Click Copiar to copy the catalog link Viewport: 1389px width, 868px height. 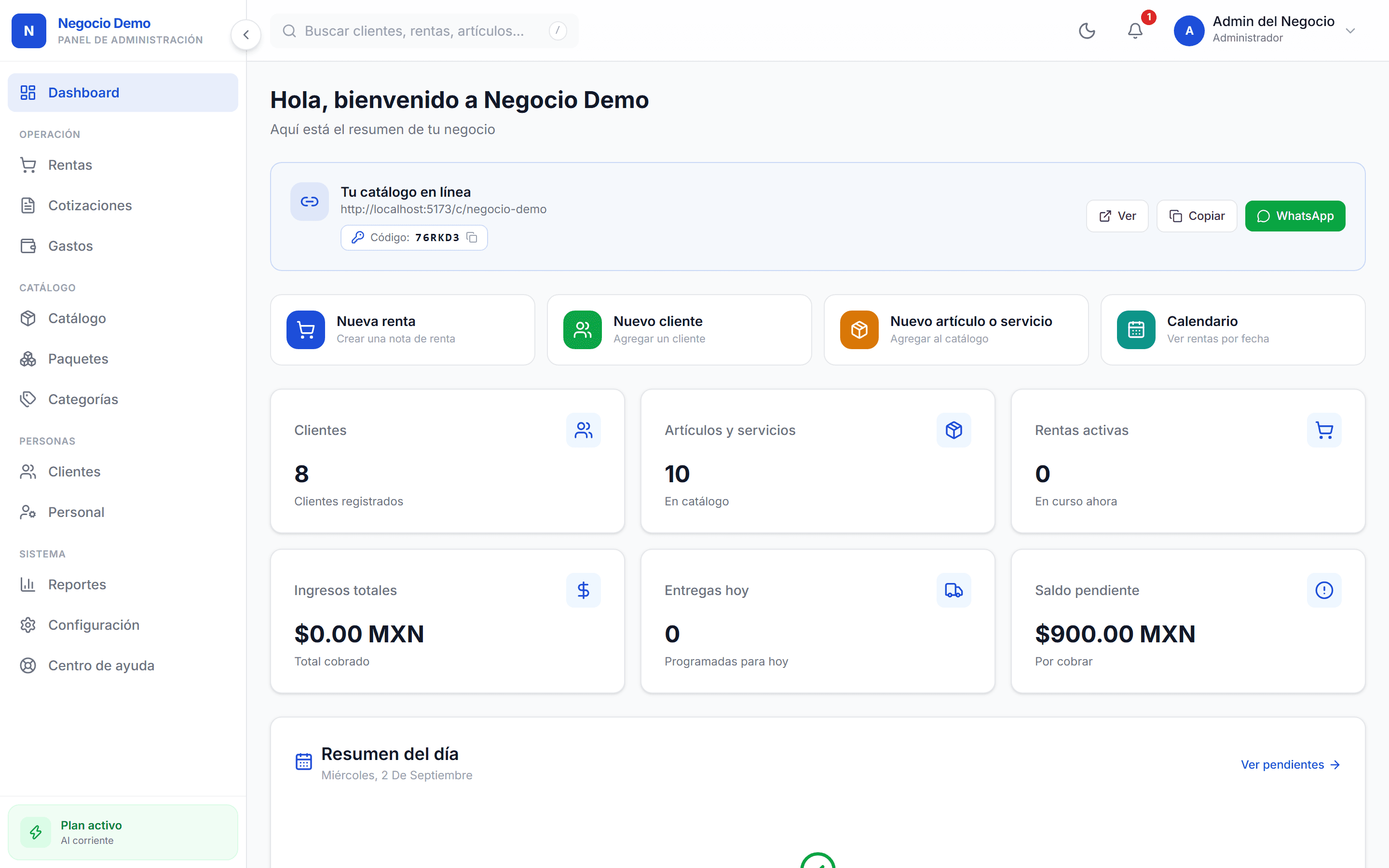(x=1197, y=216)
